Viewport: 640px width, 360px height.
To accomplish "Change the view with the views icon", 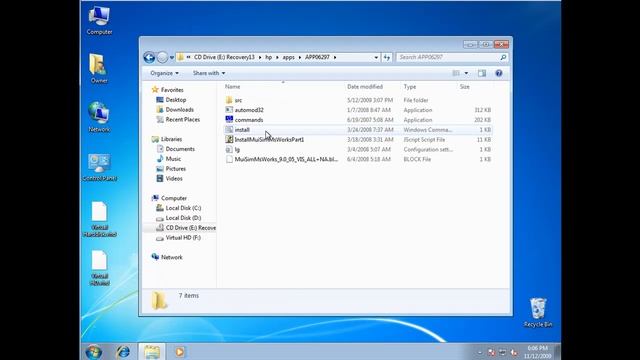I will point(456,73).
